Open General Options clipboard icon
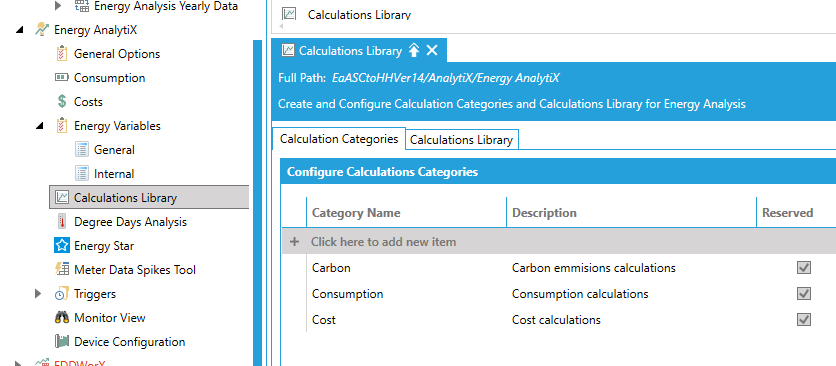 tap(61, 54)
